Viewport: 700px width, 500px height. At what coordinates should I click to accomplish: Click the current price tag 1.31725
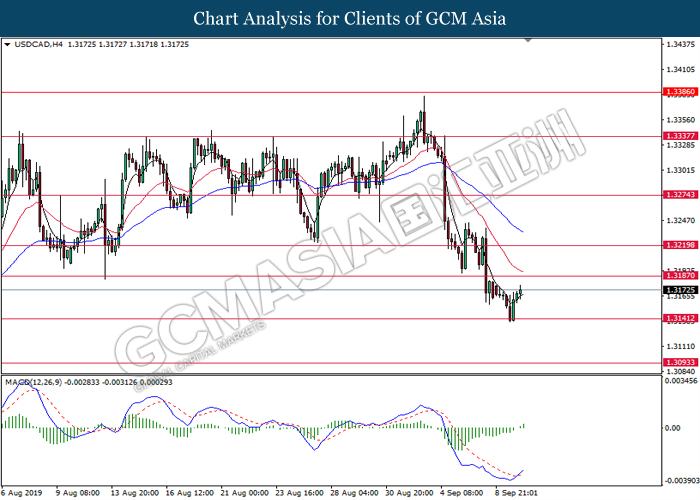click(680, 290)
